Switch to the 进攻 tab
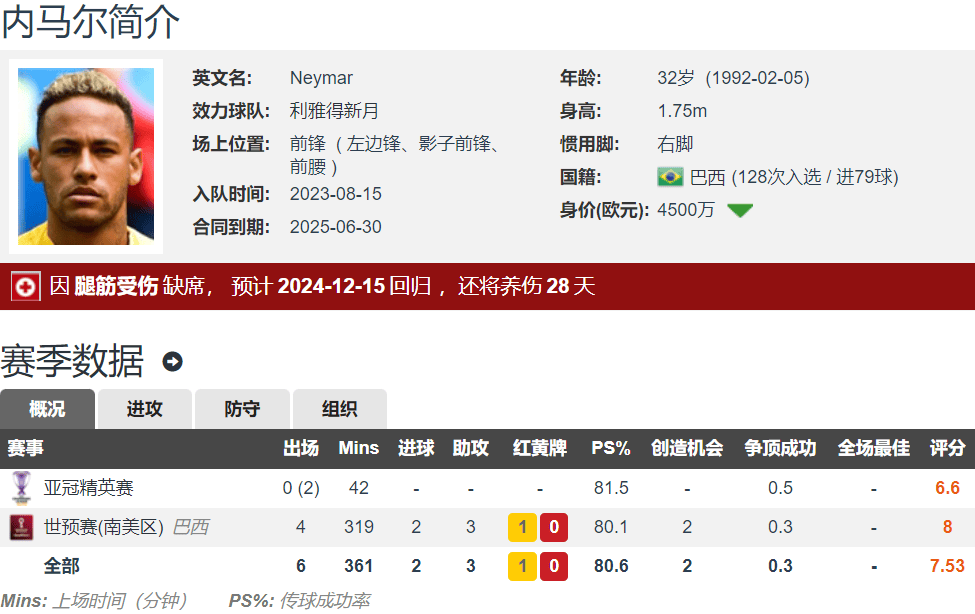 pyautogui.click(x=144, y=409)
